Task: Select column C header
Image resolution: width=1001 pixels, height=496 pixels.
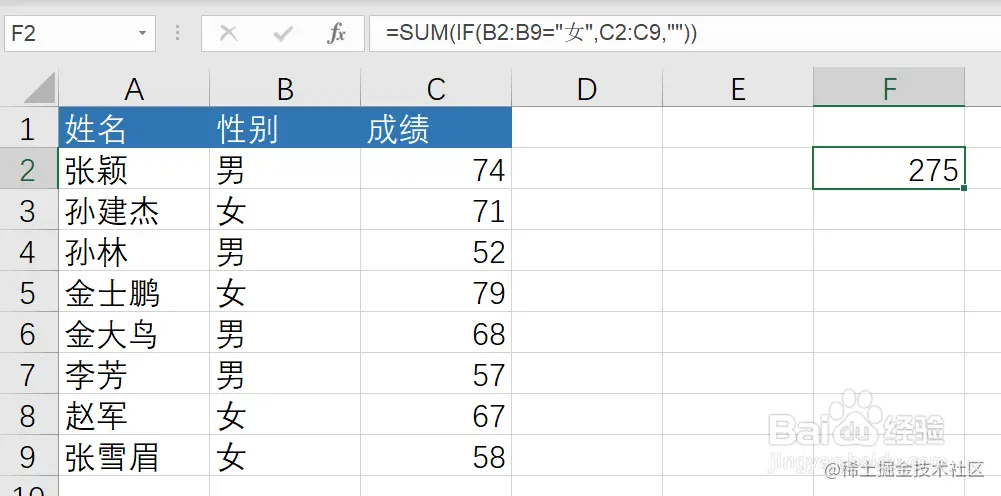Action: (x=436, y=88)
